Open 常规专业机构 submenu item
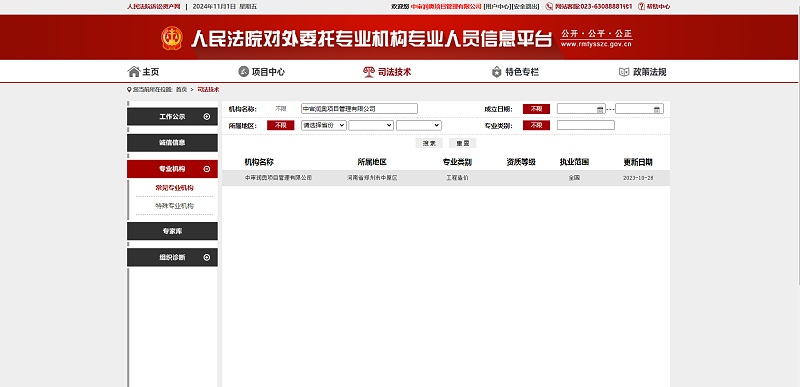 (x=174, y=188)
